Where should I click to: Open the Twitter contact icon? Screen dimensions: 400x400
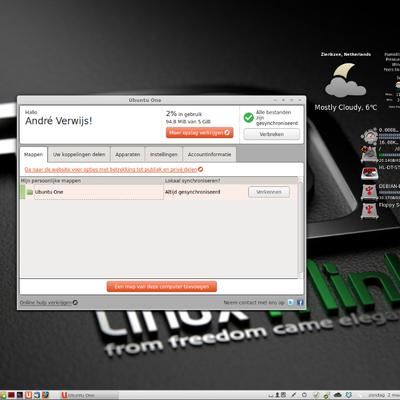tap(291, 302)
